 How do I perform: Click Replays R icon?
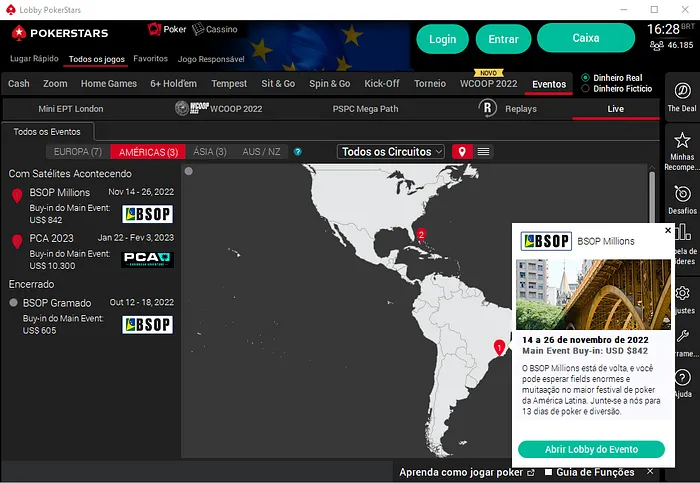[x=488, y=108]
